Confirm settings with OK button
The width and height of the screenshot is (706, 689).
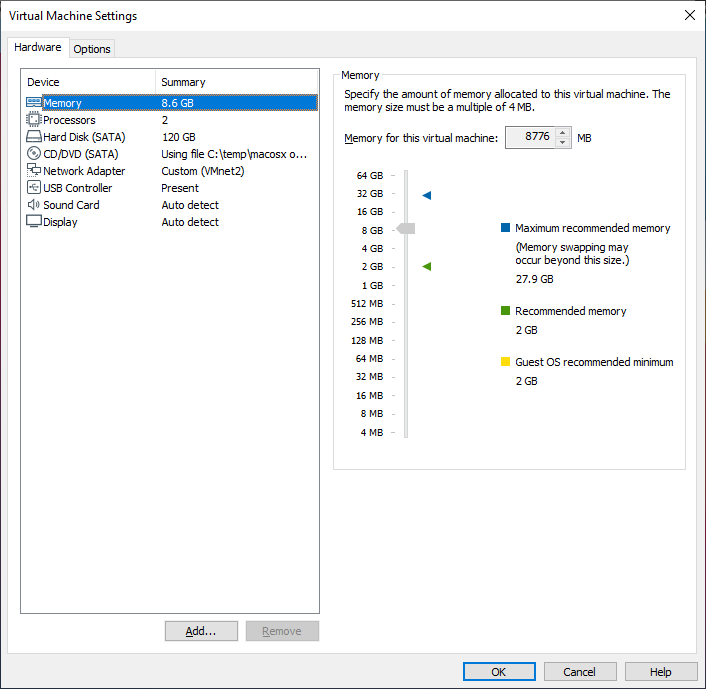point(499,672)
